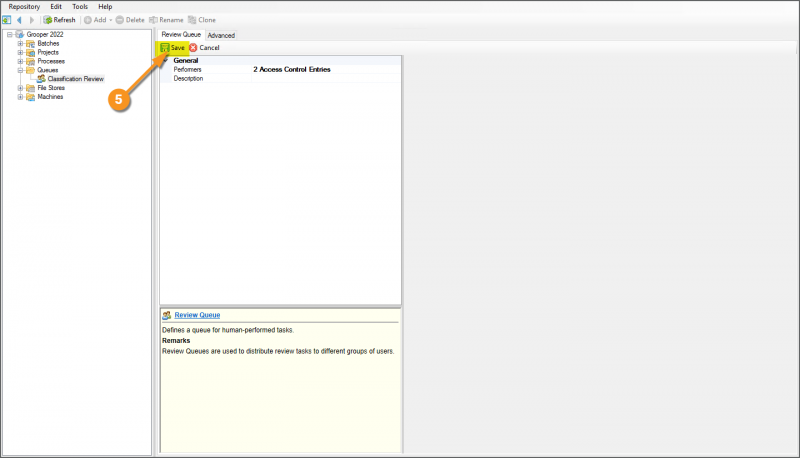Select the Queues folder icon
This screenshot has height=458, width=800.
(x=30, y=70)
